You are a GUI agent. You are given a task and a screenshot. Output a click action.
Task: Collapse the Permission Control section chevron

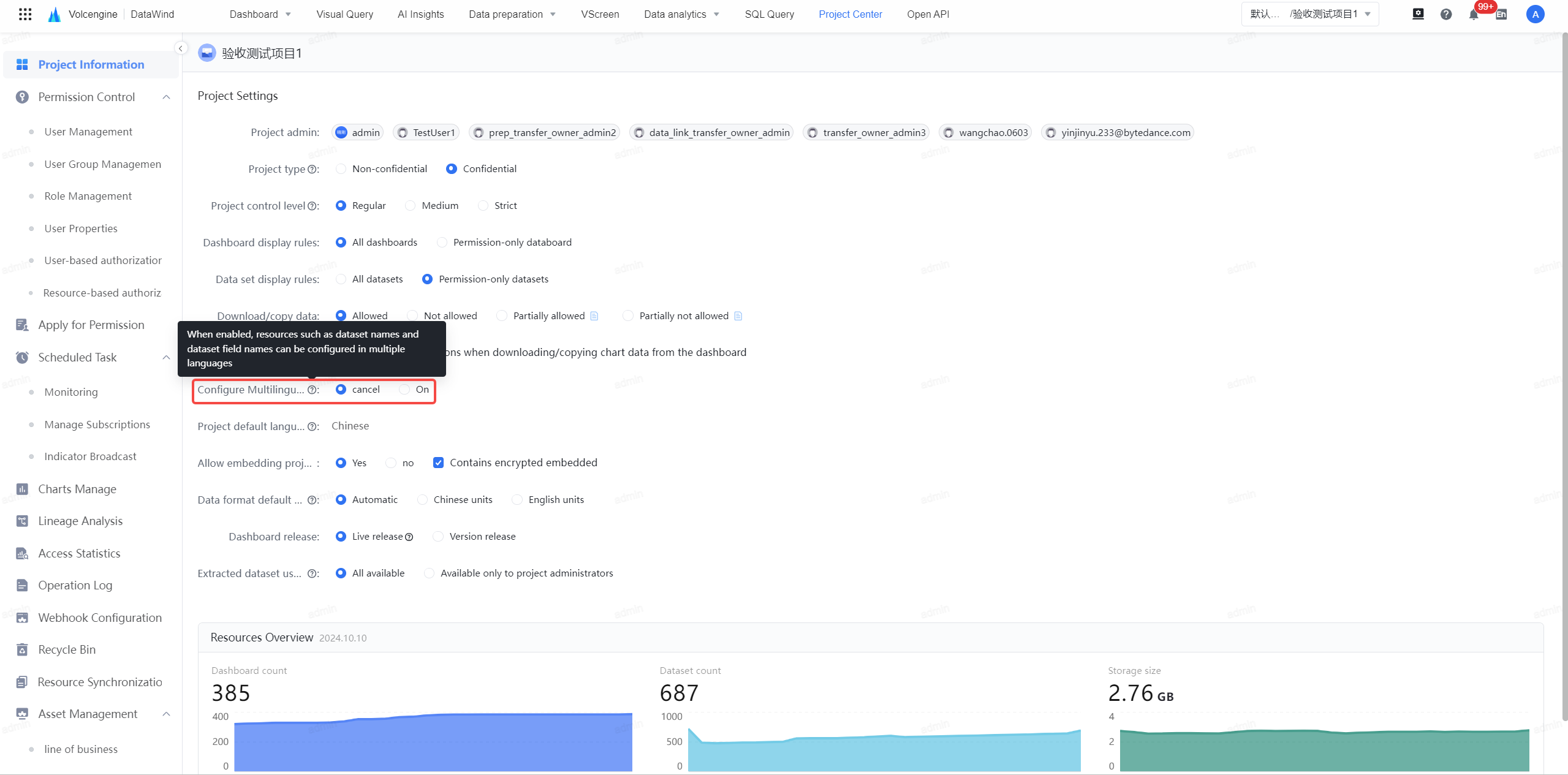tap(166, 97)
